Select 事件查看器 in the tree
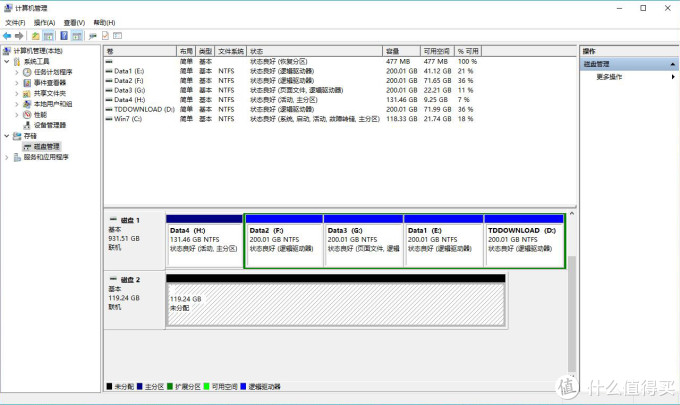The height and width of the screenshot is (405, 680). [x=50, y=82]
